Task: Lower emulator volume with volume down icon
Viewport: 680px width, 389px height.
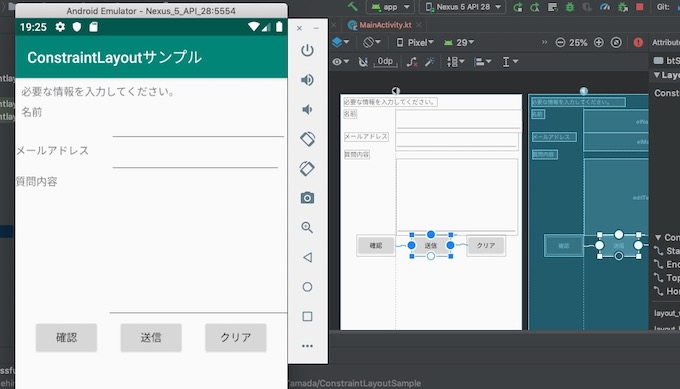Action: [x=307, y=109]
